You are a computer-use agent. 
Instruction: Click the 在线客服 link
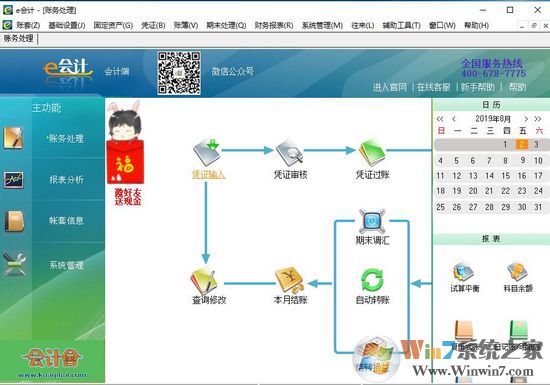(x=434, y=87)
